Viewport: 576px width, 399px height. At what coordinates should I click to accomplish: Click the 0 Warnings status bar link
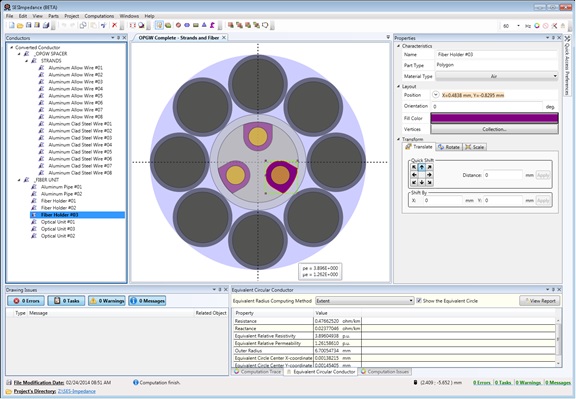click(528, 382)
